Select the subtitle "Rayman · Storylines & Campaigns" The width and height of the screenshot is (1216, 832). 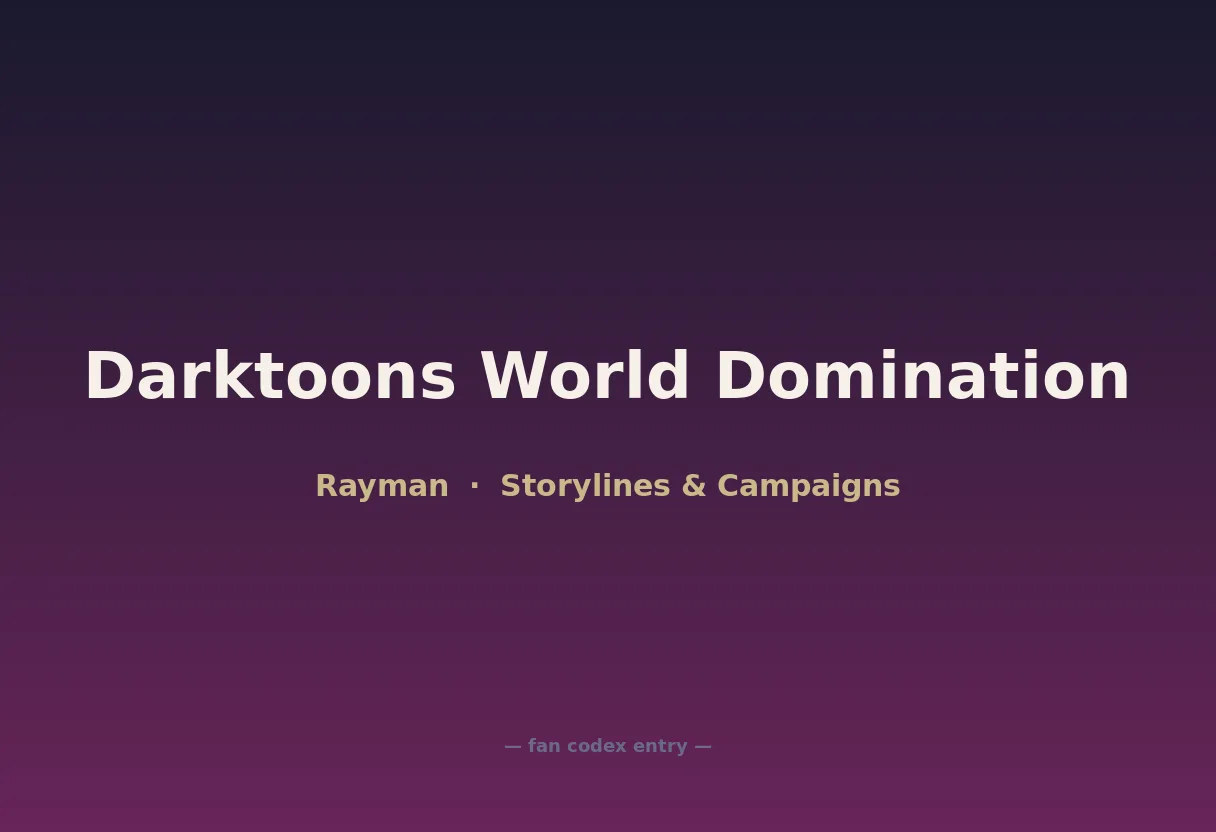point(608,486)
